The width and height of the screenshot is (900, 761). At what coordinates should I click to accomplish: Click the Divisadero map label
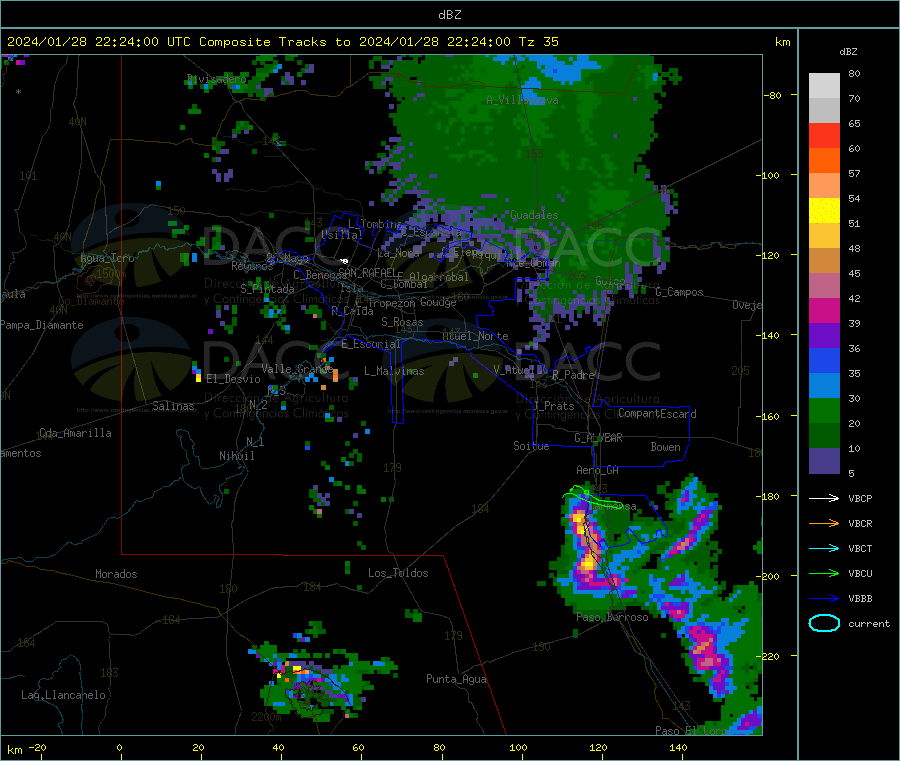tap(217, 79)
